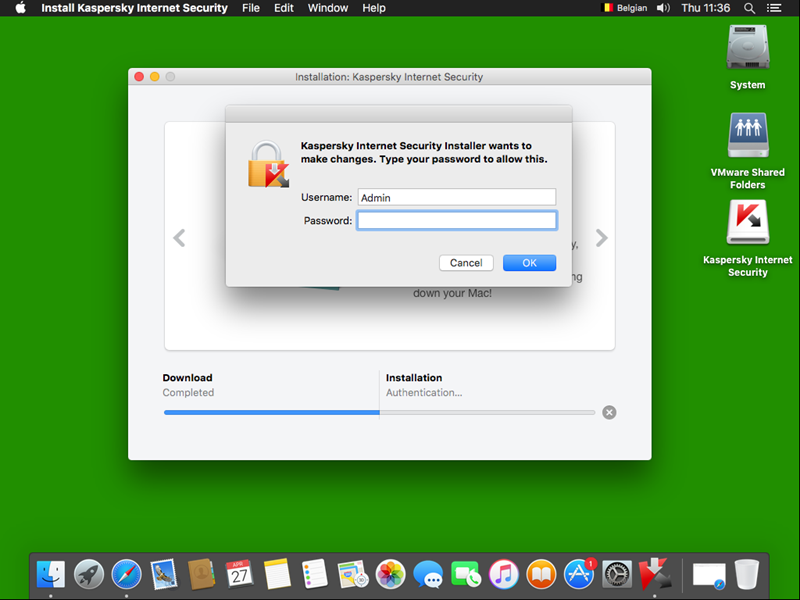Launch Safari from the Dock
The height and width of the screenshot is (600, 800).
[126, 573]
